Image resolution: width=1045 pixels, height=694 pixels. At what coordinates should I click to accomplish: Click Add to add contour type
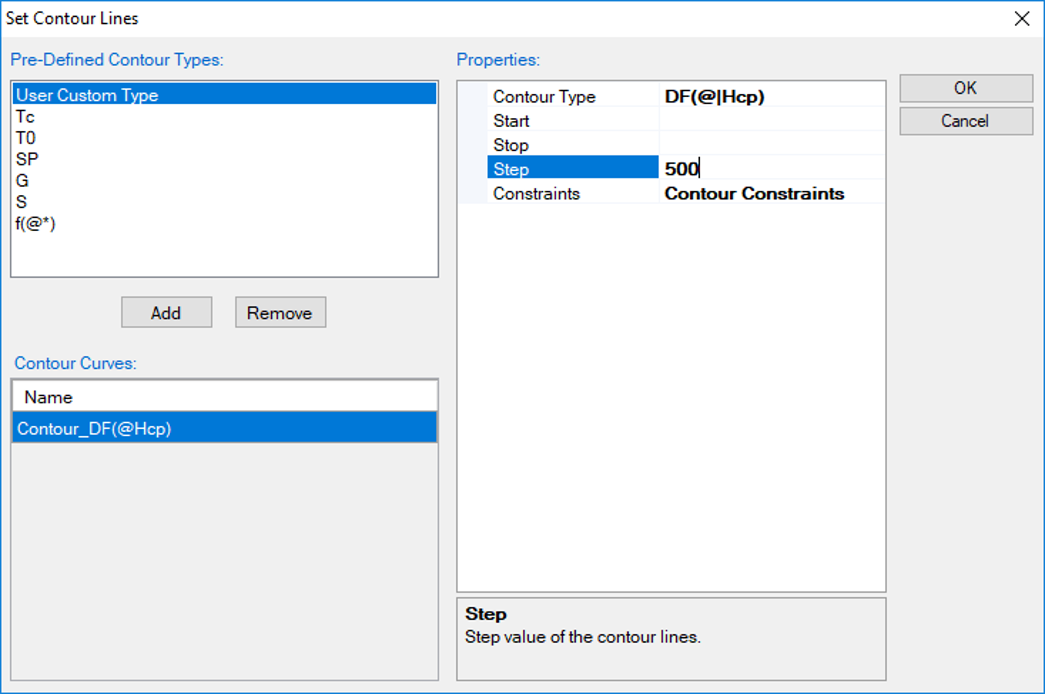click(x=166, y=313)
